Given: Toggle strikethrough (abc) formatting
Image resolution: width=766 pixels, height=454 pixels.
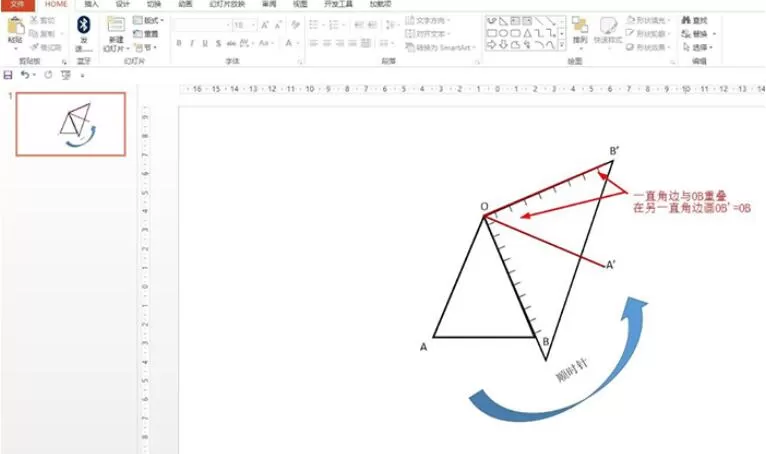Looking at the screenshot, I should click(x=231, y=43).
